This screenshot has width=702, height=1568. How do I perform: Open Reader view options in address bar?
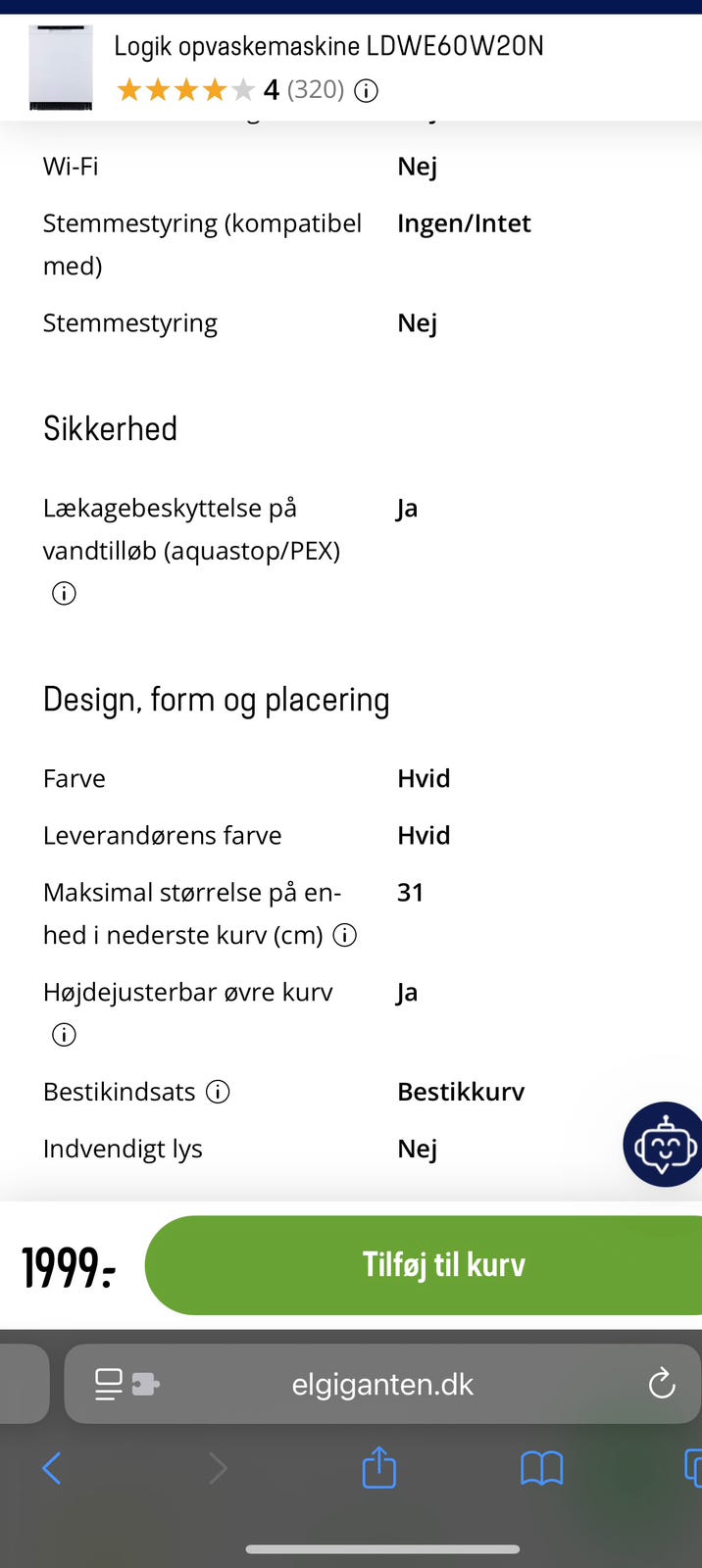pyautogui.click(x=108, y=1384)
